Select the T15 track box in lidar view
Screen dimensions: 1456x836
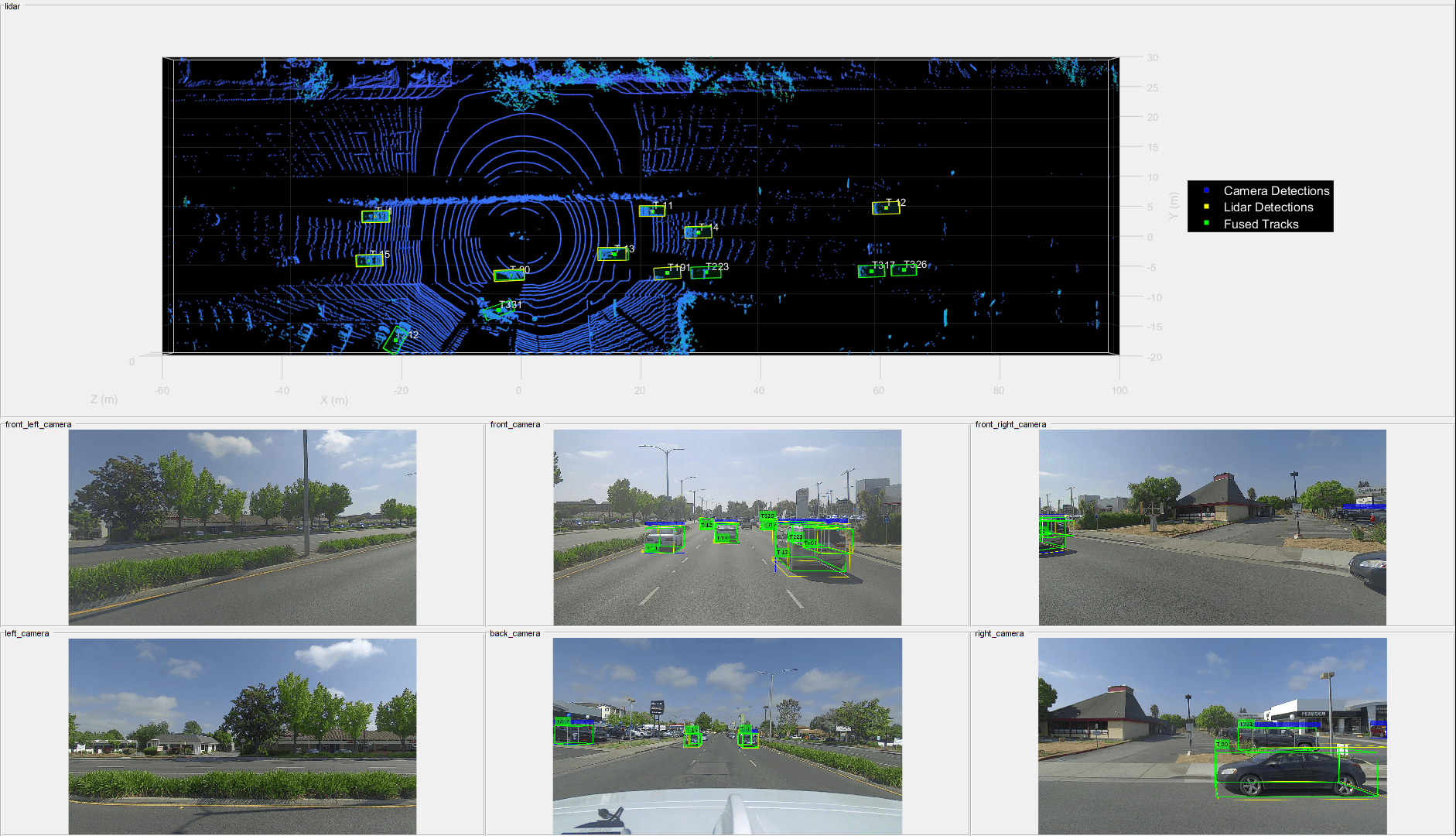tap(369, 261)
